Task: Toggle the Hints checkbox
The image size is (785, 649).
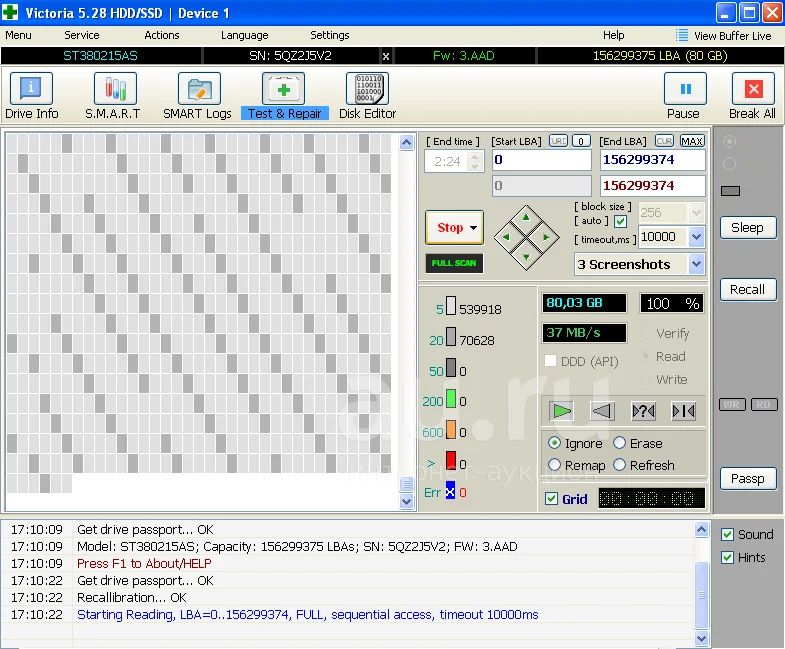Action: click(x=727, y=557)
